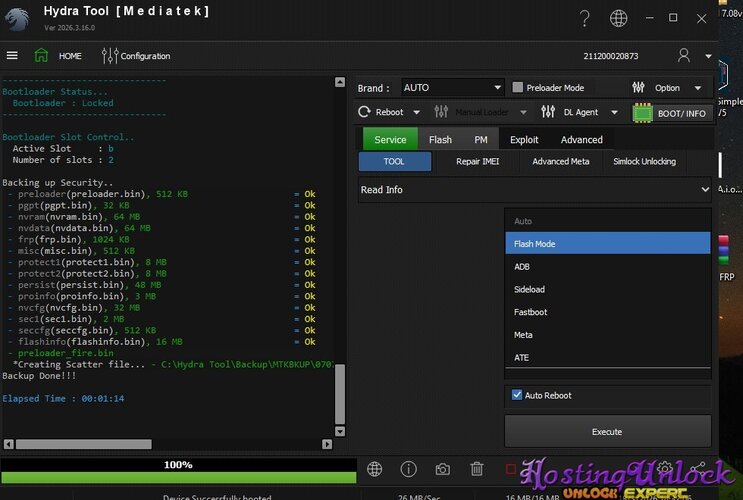Click the info icon in bottom toolbar

(x=408, y=469)
